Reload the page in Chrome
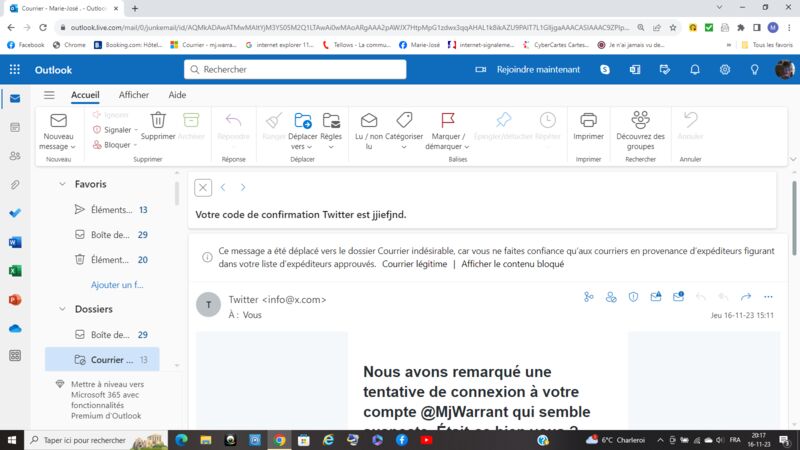 43,28
